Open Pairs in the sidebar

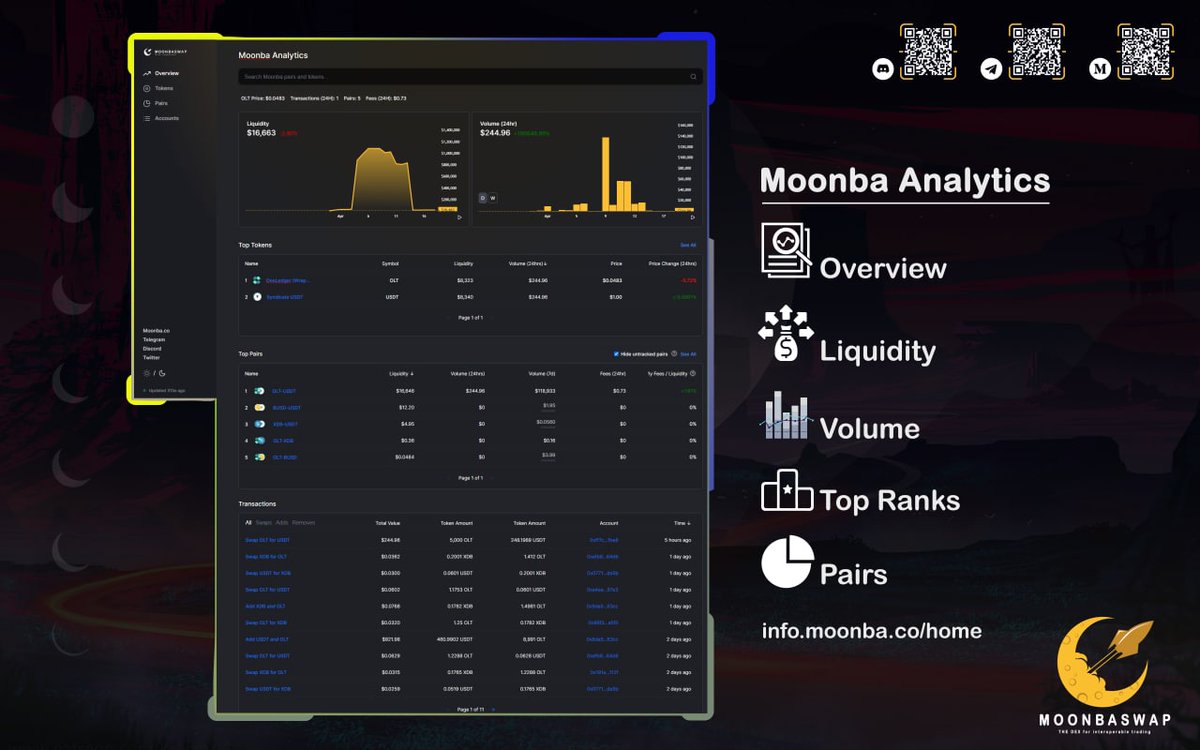tap(161, 103)
